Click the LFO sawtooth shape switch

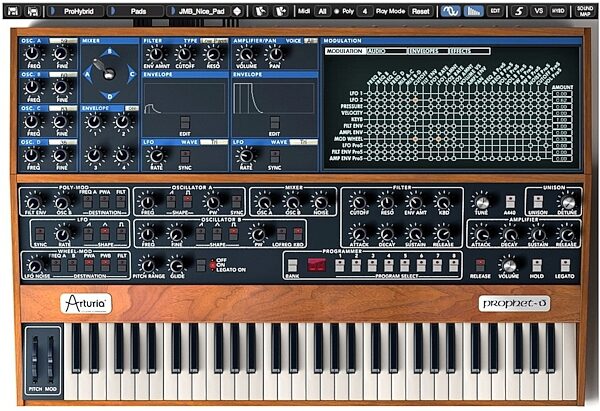(88, 234)
